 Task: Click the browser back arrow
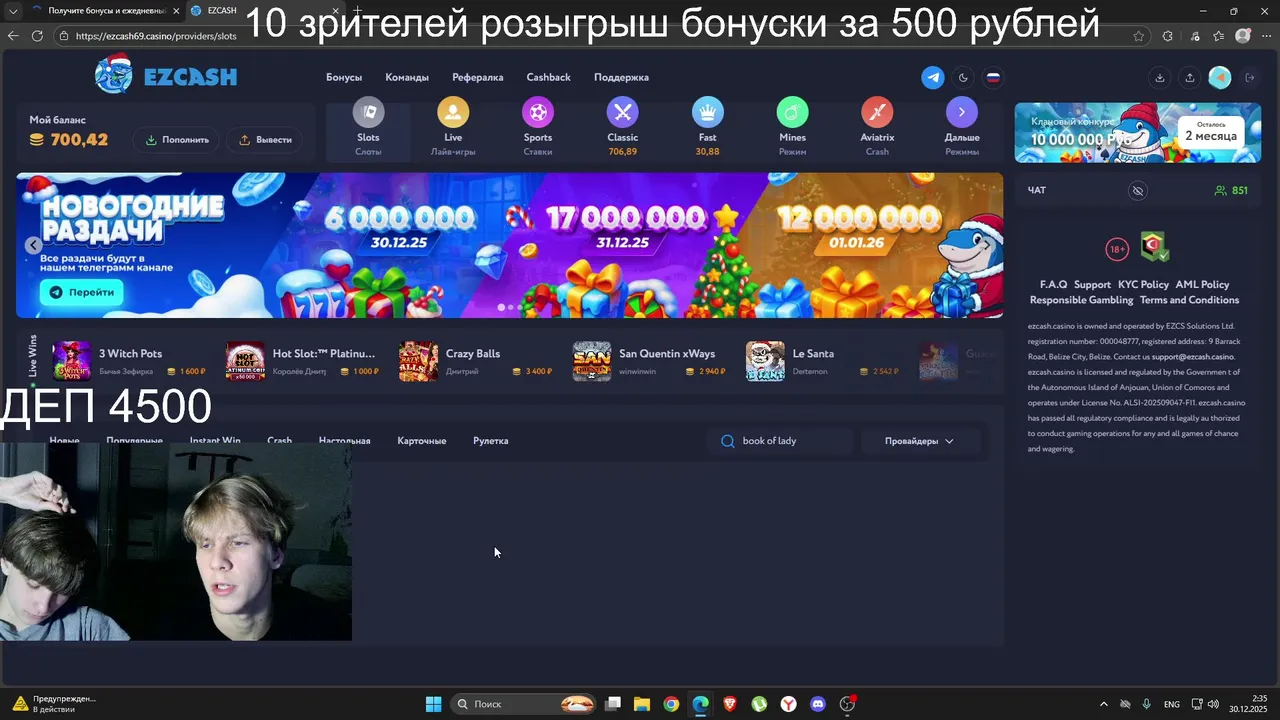pyautogui.click(x=13, y=36)
